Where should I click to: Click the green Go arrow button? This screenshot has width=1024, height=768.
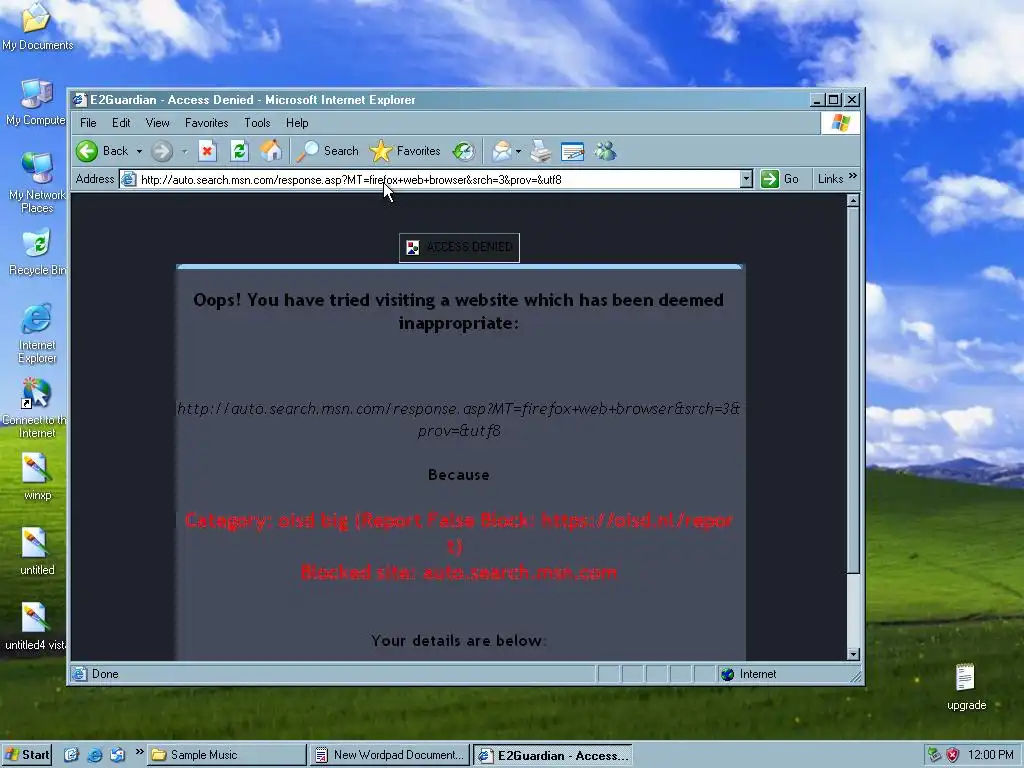(770, 179)
